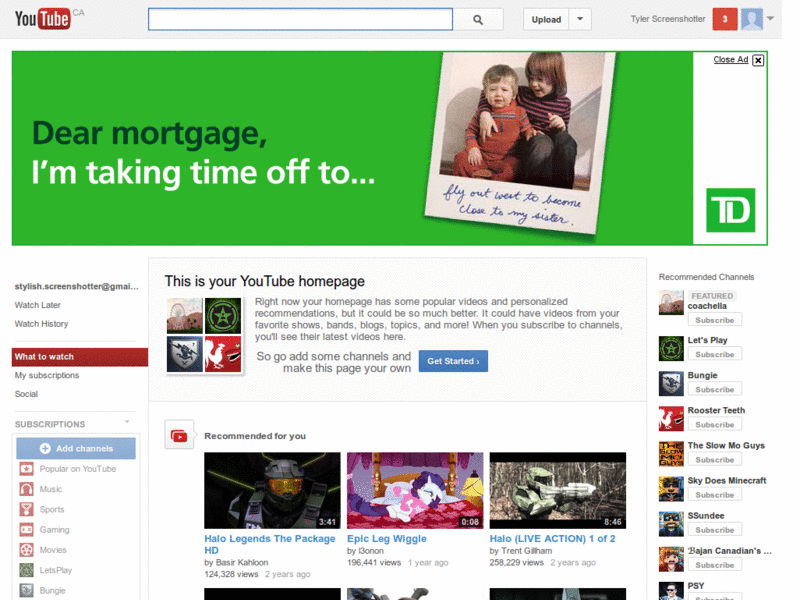Subscribe to Rooster Teeth channel
Screen dimensions: 800x600
click(x=714, y=424)
